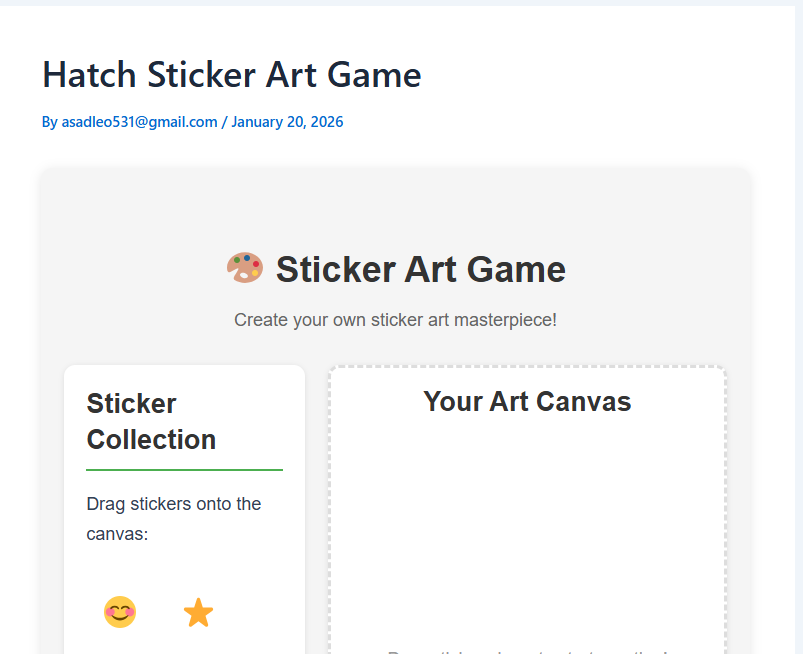This screenshot has height=654, width=803.
Task: Click the dashed top border of the canvas
Action: point(527,367)
